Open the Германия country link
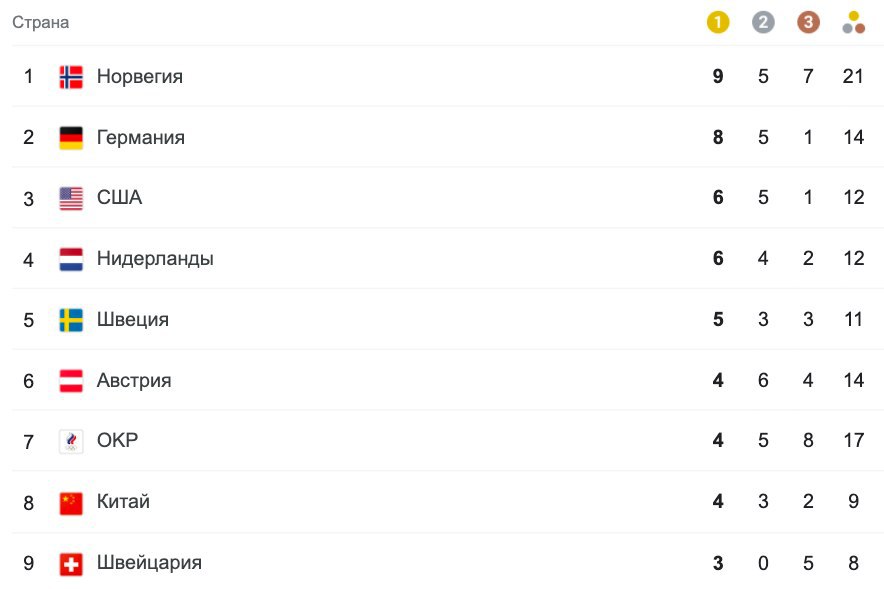The height and width of the screenshot is (589, 884). [x=140, y=137]
